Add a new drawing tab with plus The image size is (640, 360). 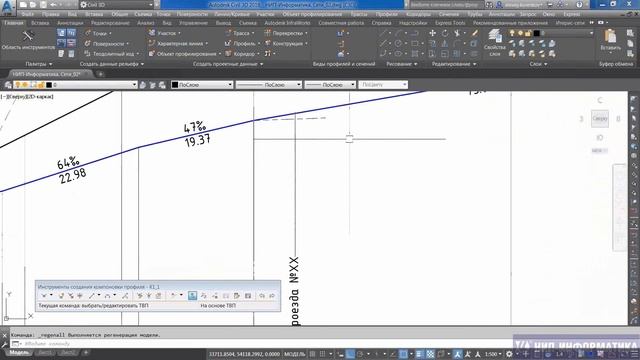pos(100,74)
